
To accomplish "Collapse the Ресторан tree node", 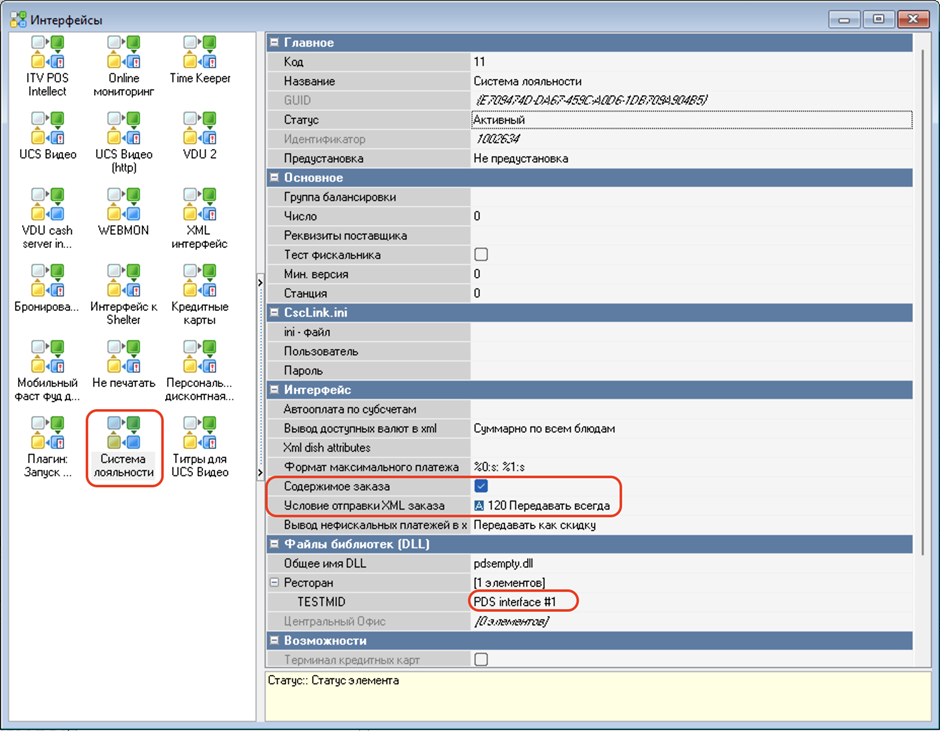I will [x=275, y=583].
